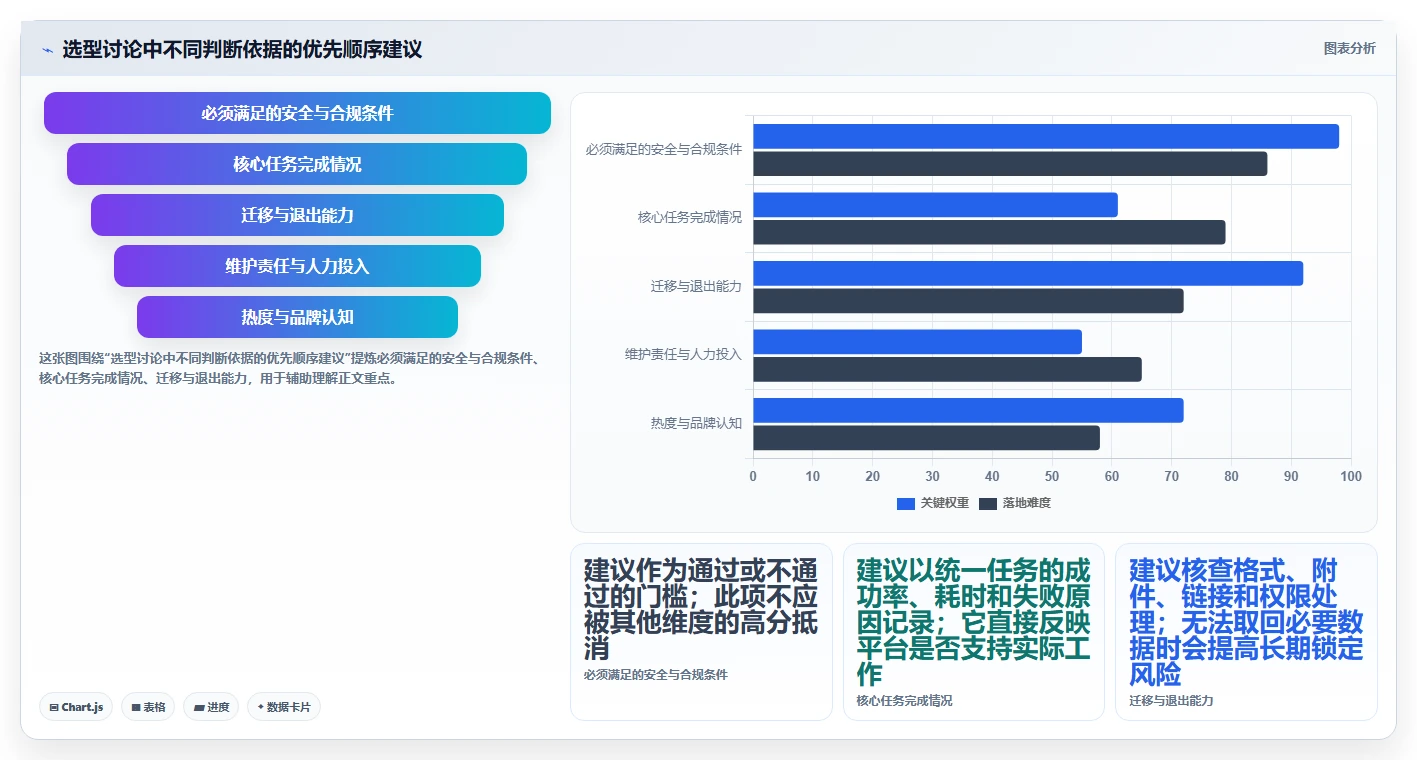This screenshot has height=760, width=1417.
Task: Click the 数据卡片 tag chip
Action: [284, 707]
